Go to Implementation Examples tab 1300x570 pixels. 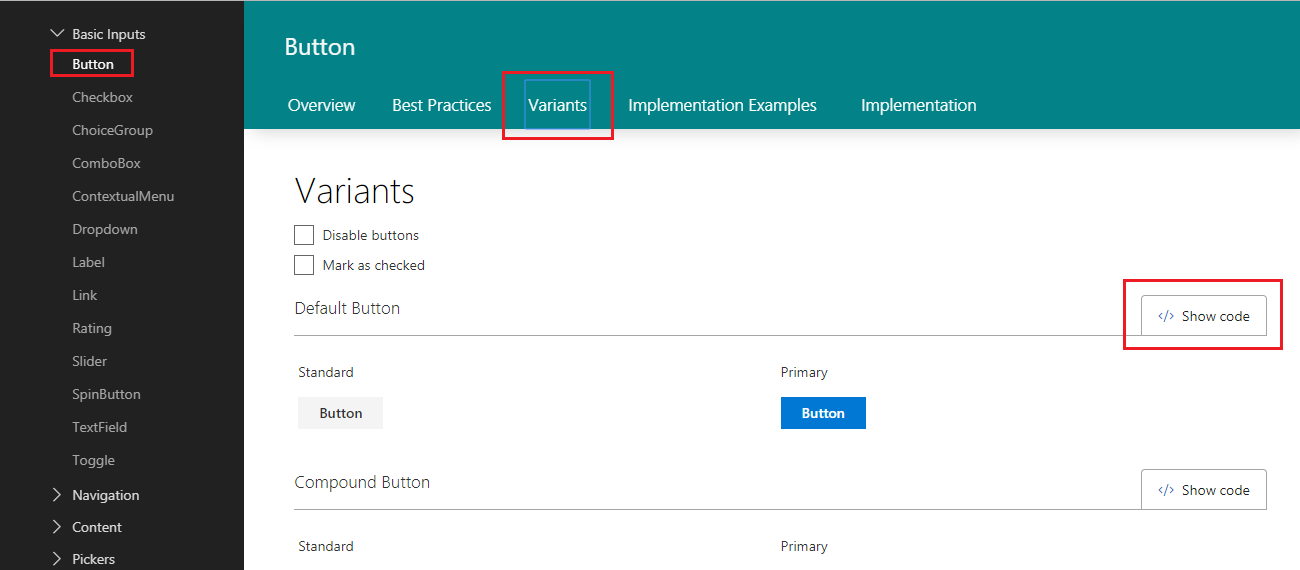(x=722, y=105)
